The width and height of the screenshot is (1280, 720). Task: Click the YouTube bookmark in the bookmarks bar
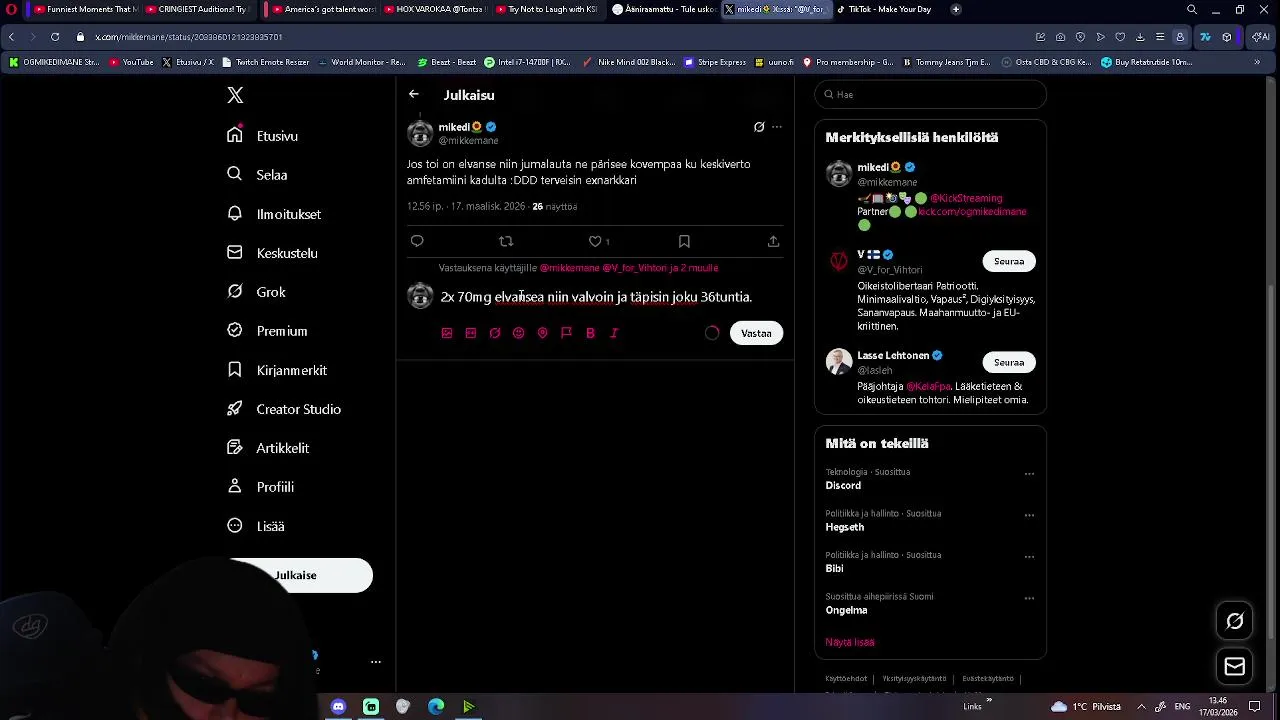(x=131, y=62)
